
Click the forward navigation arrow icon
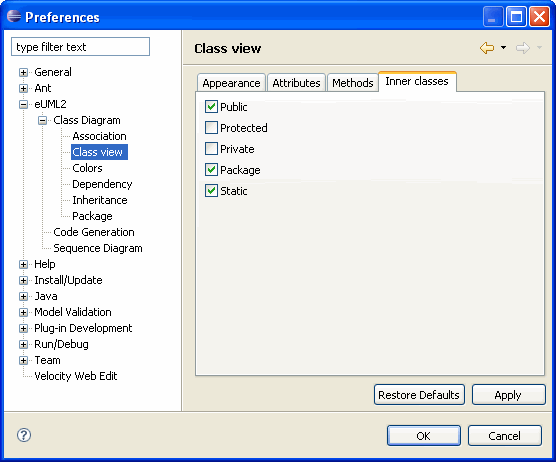(x=523, y=48)
